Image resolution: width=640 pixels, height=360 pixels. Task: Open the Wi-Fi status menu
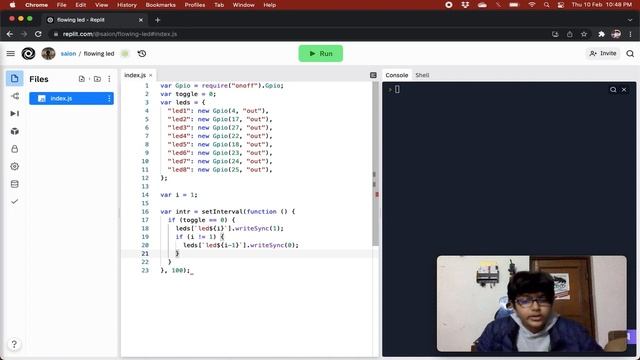[531, 5]
